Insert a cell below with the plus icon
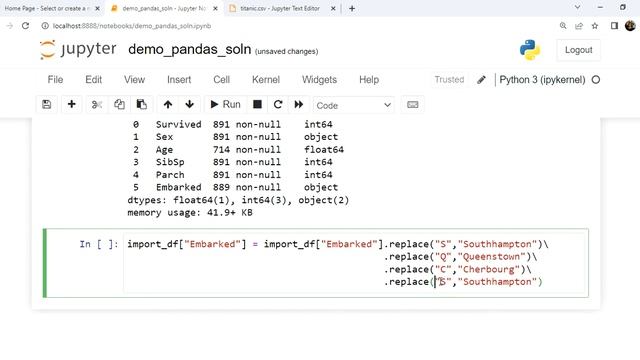The height and width of the screenshot is (360, 640). point(71,104)
